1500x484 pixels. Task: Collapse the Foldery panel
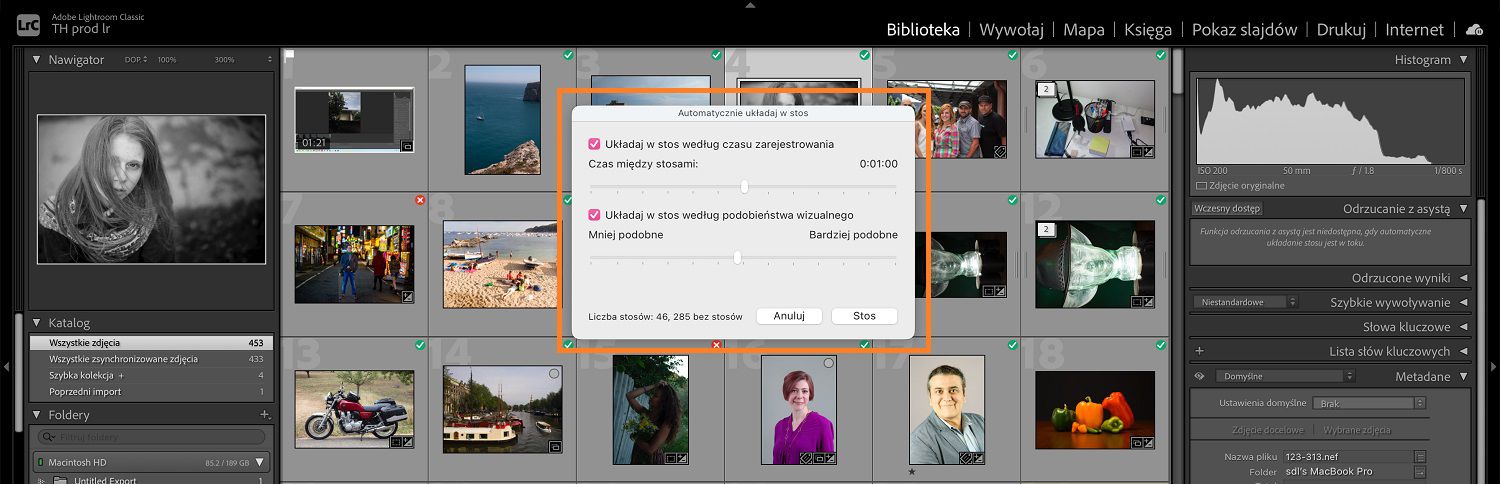[37, 414]
